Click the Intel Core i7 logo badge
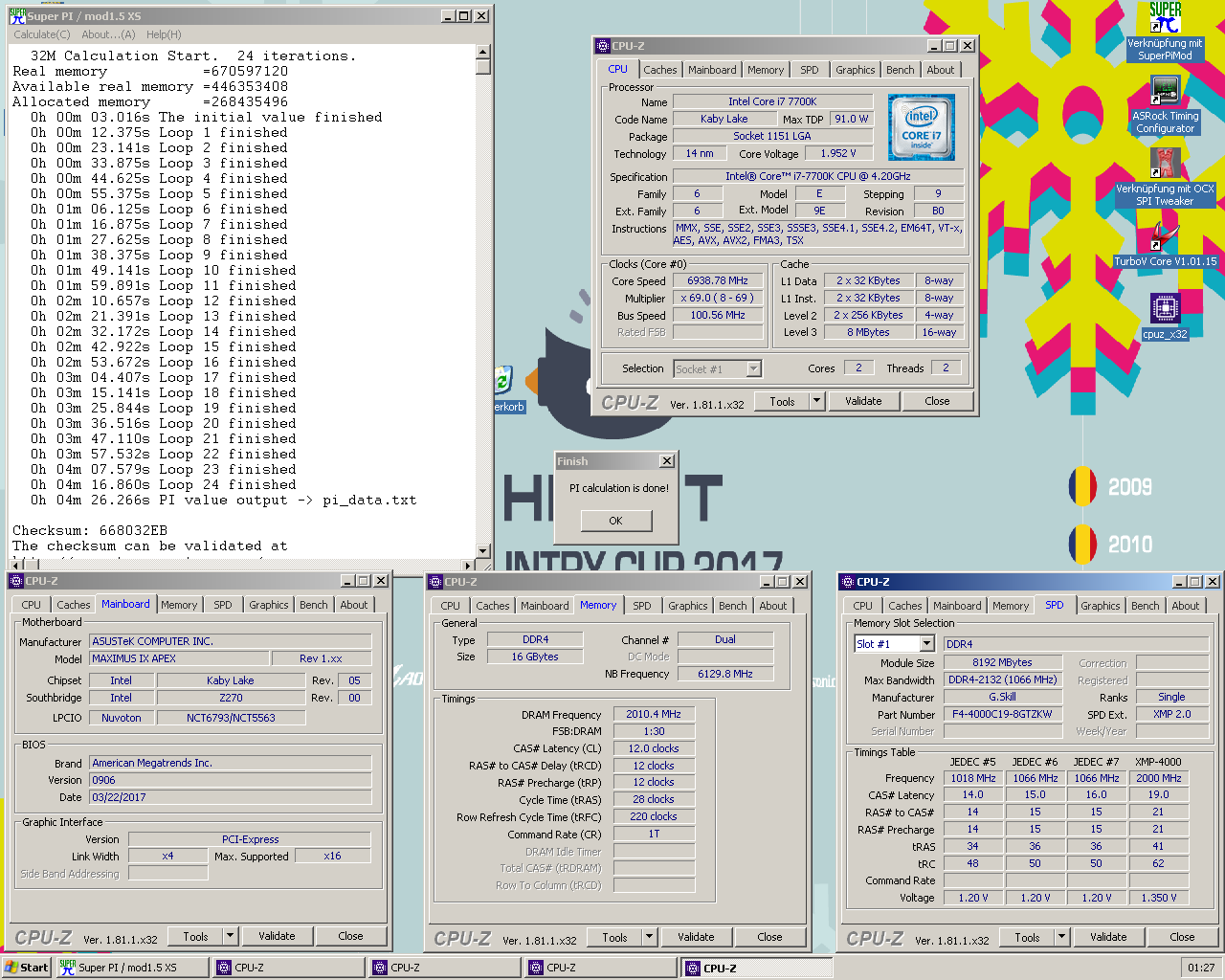 pos(921,127)
